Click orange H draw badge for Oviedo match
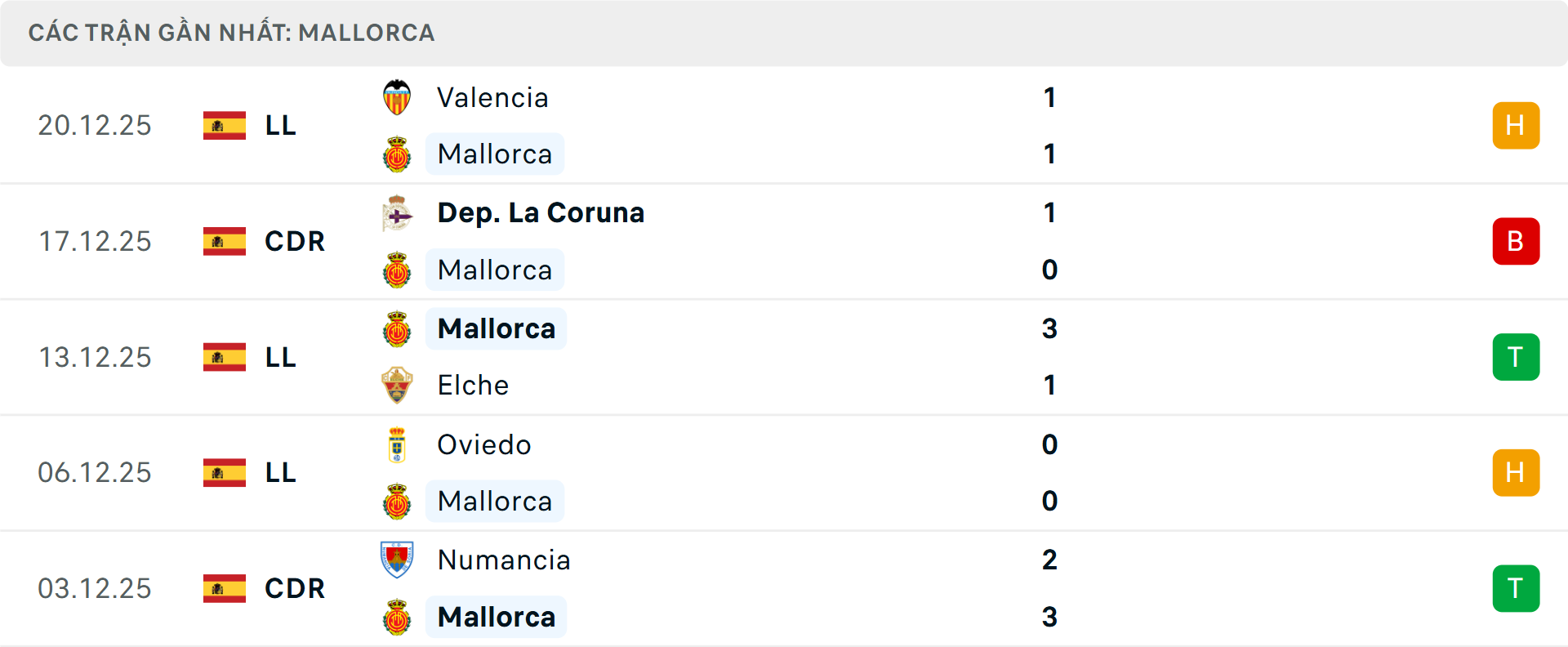 1516,473
